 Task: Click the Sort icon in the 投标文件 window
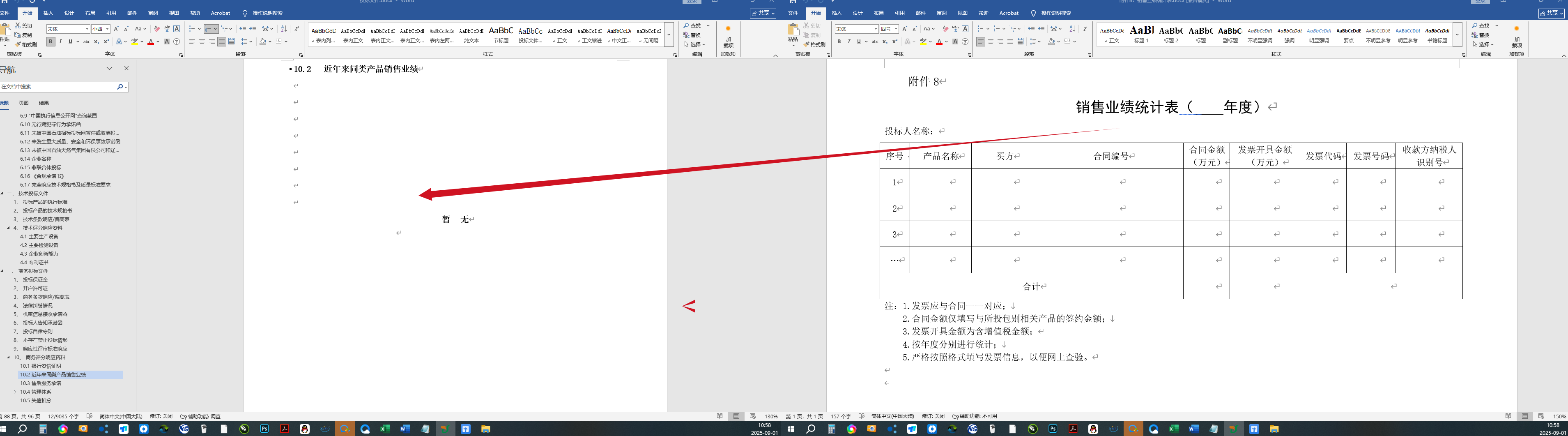click(x=284, y=29)
